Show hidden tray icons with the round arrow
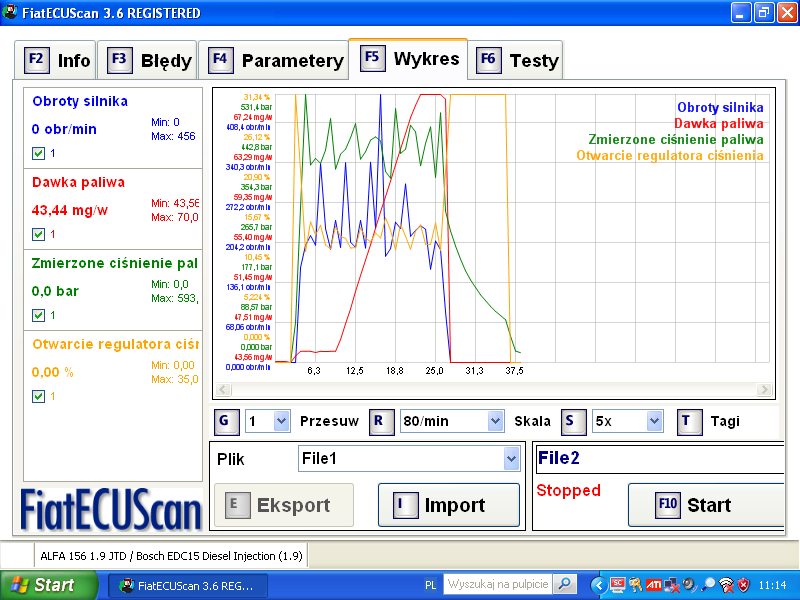Viewport: 800px width, 600px height. coord(599,585)
